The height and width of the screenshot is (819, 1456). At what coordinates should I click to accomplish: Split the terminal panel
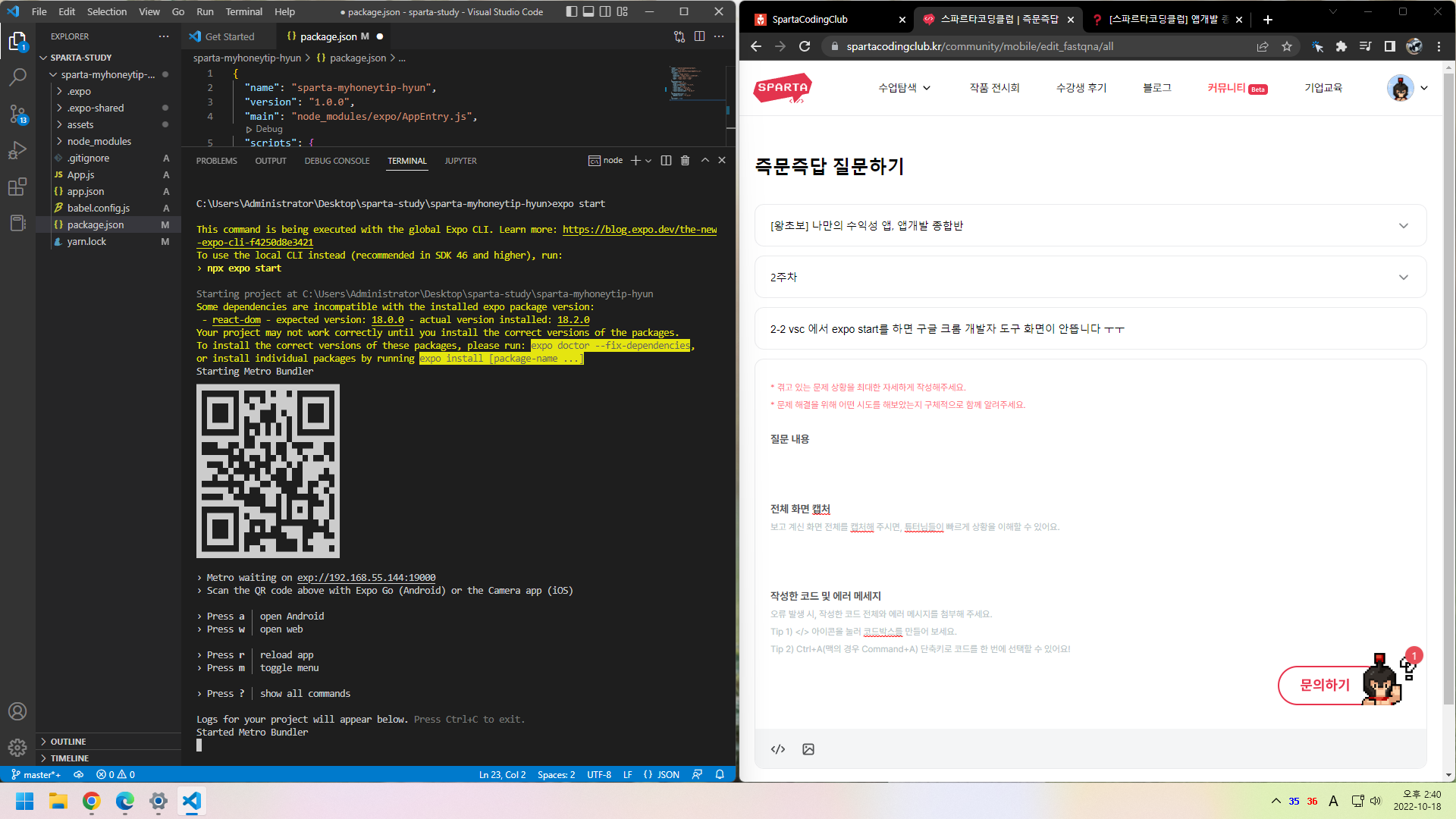[666, 161]
